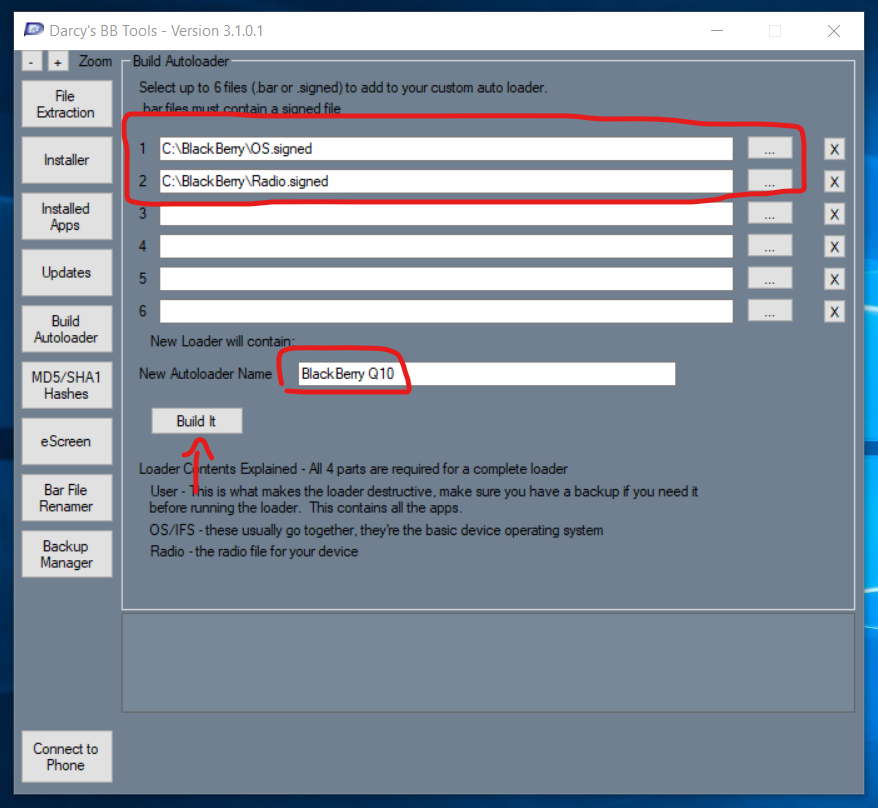Open MD5/SHA1 Hashes section

click(x=67, y=385)
